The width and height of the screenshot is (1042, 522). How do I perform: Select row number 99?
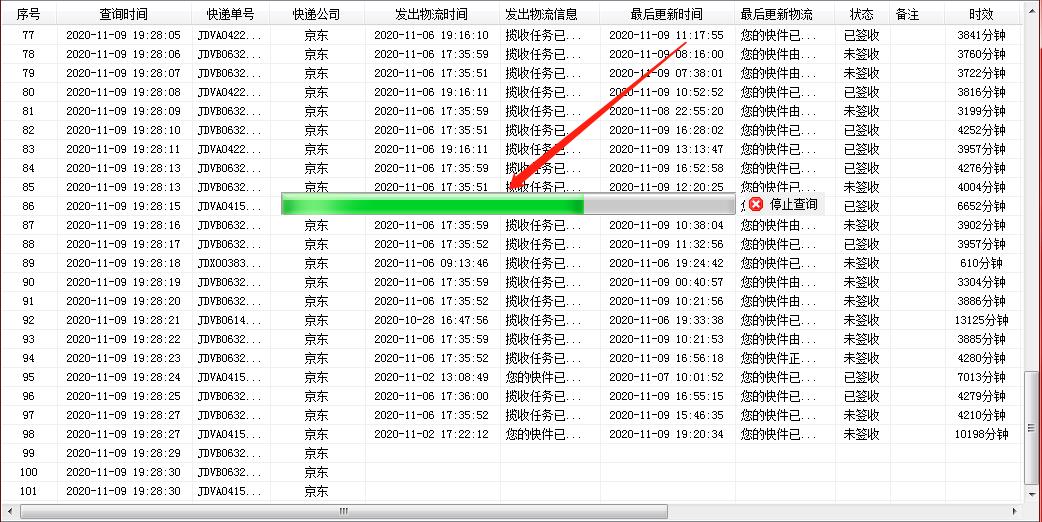[29, 454]
